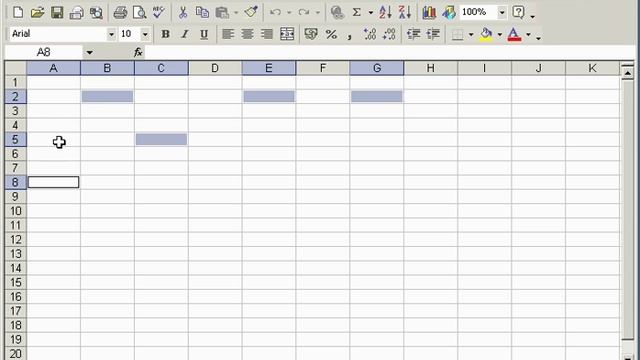Click the Increase Indent icon
The width and height of the screenshot is (640, 360).
point(433,34)
